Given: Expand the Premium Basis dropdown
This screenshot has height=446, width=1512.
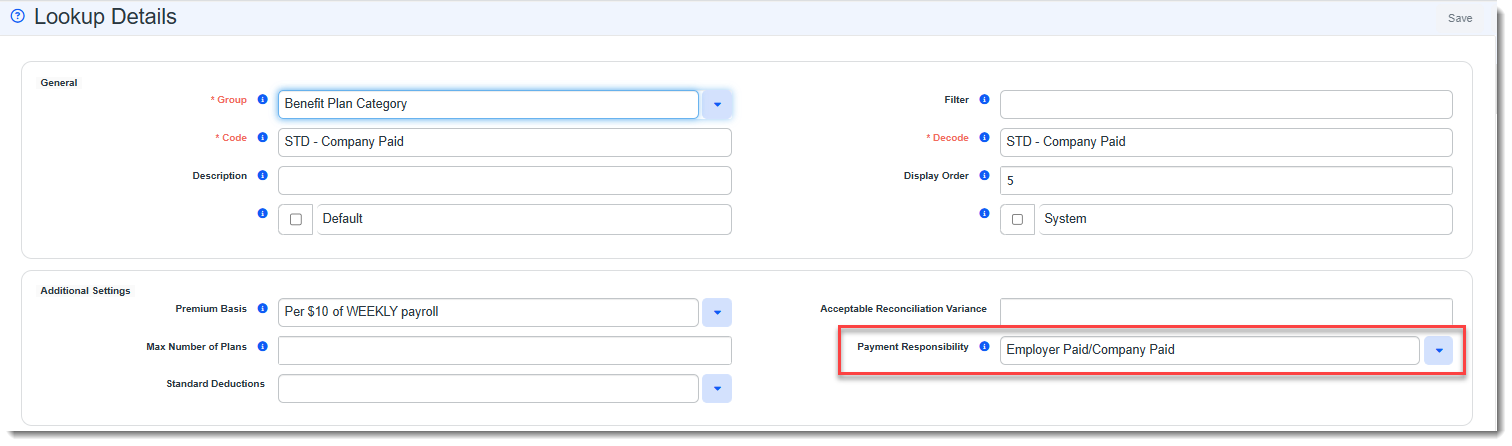Looking at the screenshot, I should [x=717, y=312].
